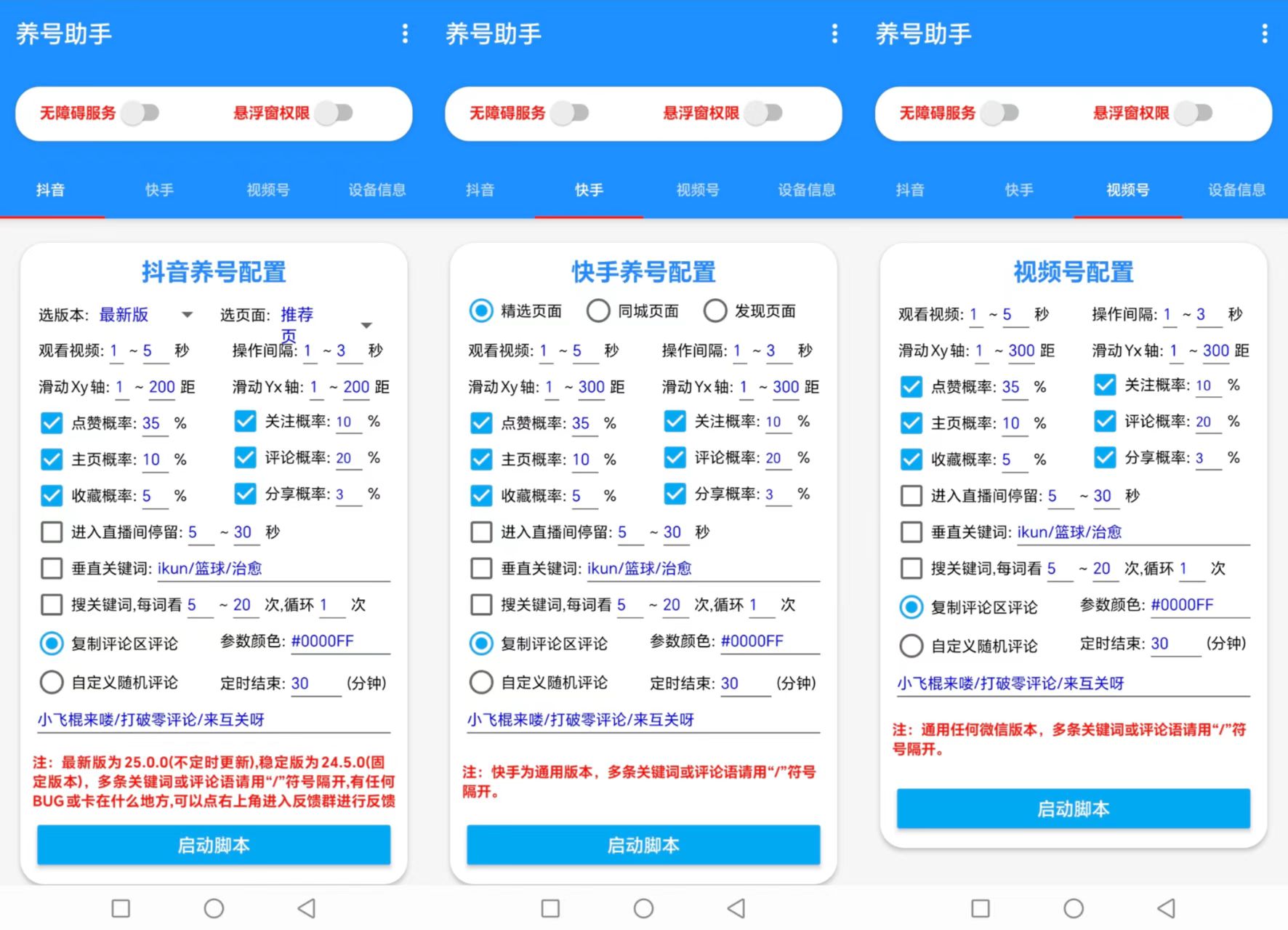Screen dimensions: 1288x930
Task: Start script with 启动脚本 in 视频号 panel
Action: pos(1074,809)
